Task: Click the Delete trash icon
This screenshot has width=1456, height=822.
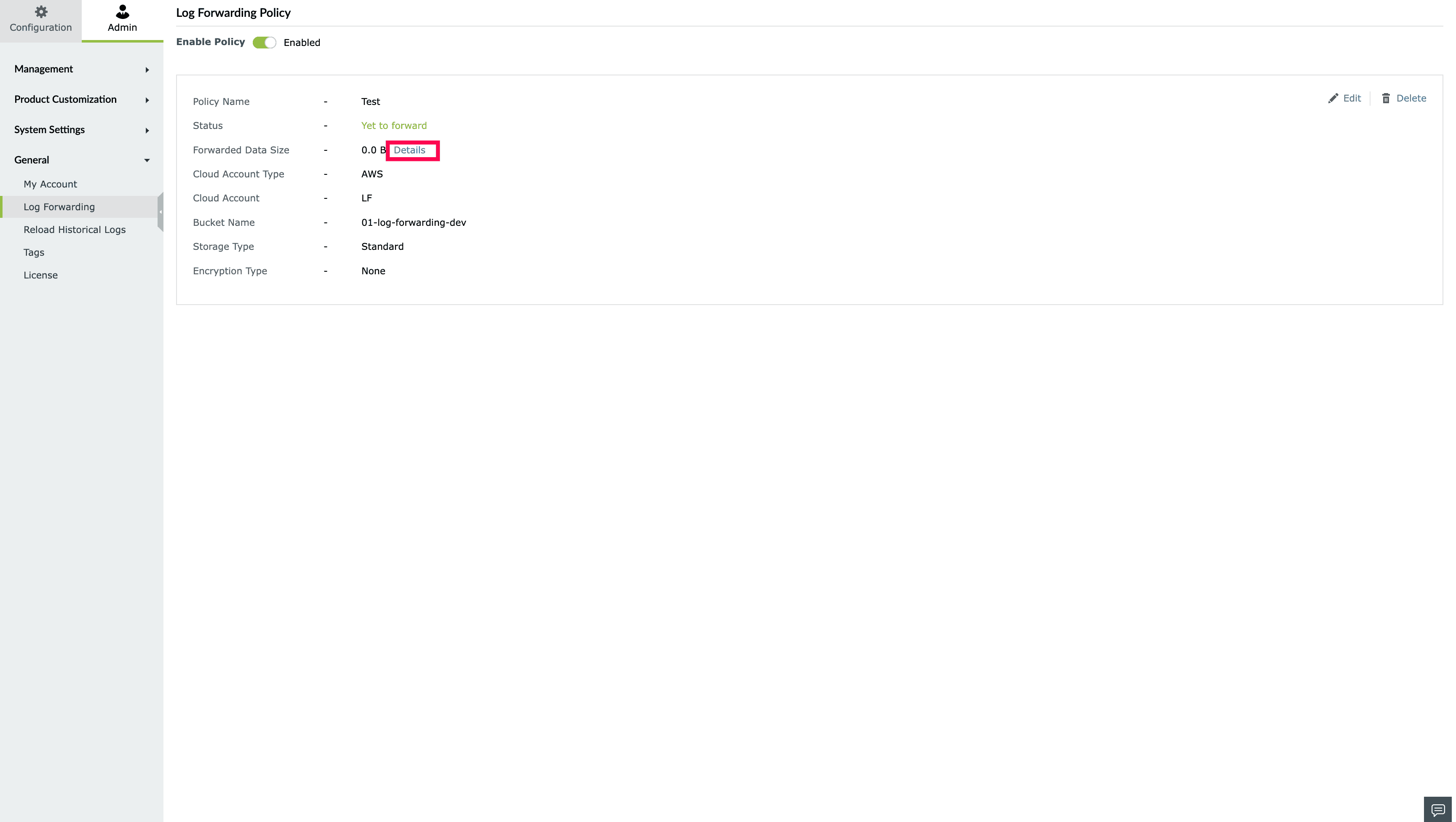Action: pyautogui.click(x=1386, y=98)
